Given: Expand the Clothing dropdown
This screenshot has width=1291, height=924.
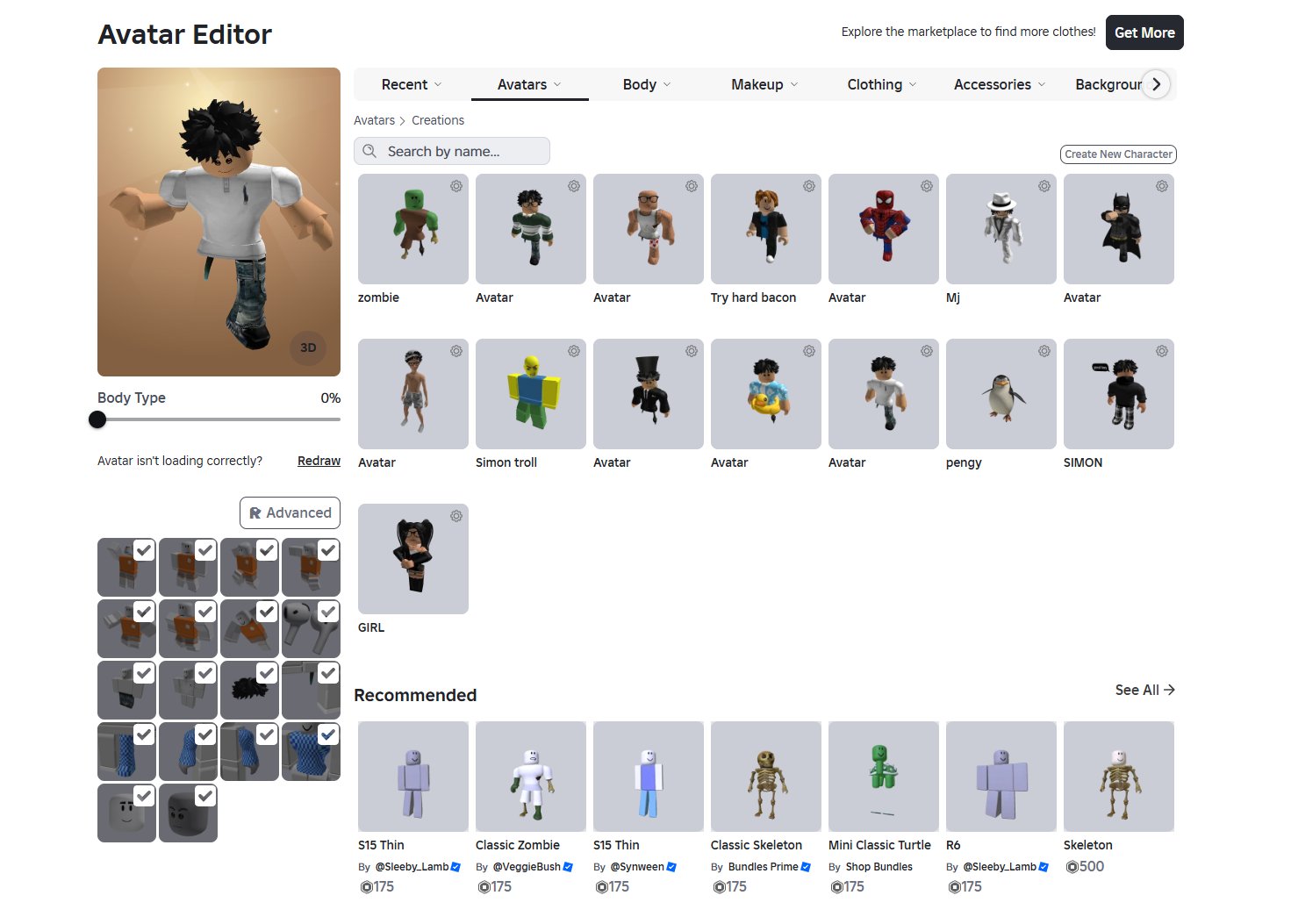Looking at the screenshot, I should pos(882,84).
